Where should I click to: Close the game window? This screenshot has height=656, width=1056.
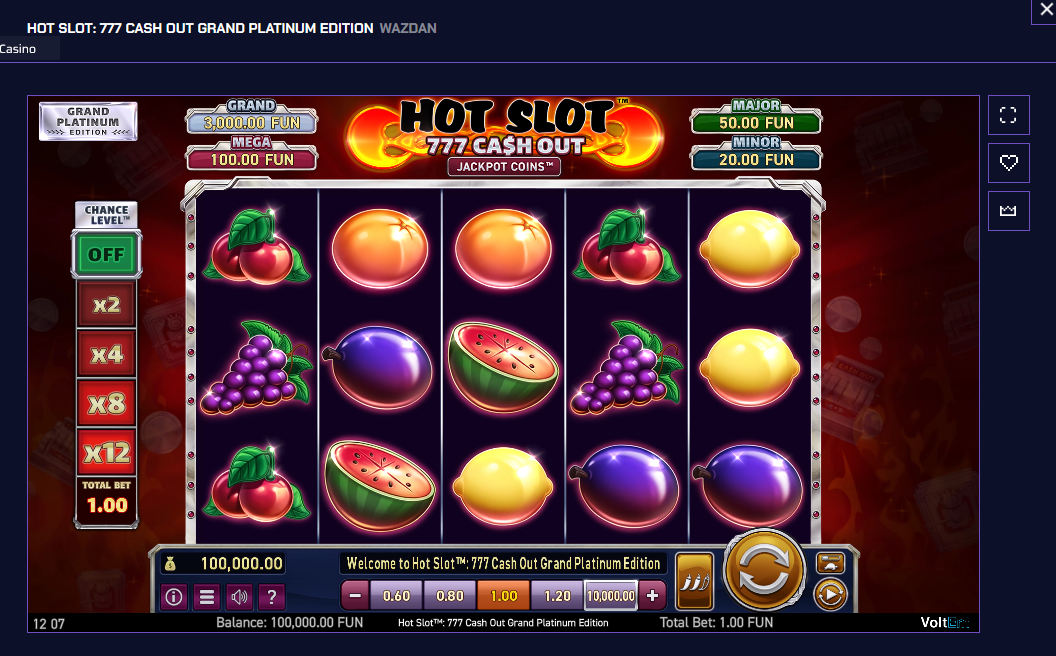point(1047,11)
